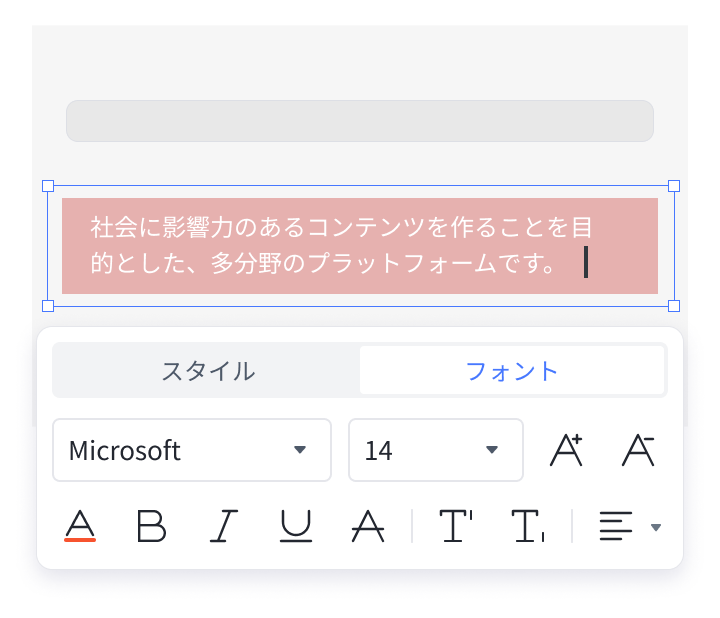The height and width of the screenshot is (618, 720).
Task: Open the font size 14 dropdown
Action: click(435, 450)
